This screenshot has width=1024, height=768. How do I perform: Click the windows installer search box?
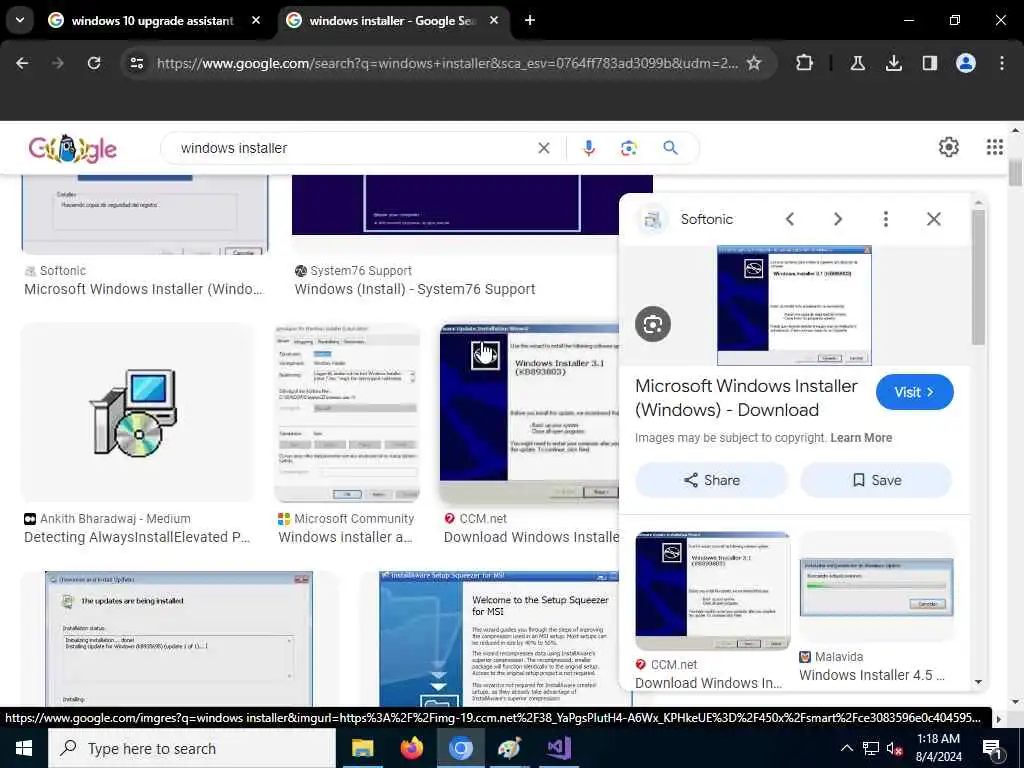click(x=353, y=148)
